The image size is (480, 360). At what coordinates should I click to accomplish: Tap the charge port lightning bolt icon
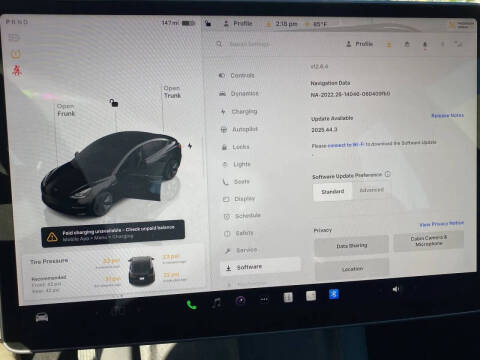(x=190, y=146)
